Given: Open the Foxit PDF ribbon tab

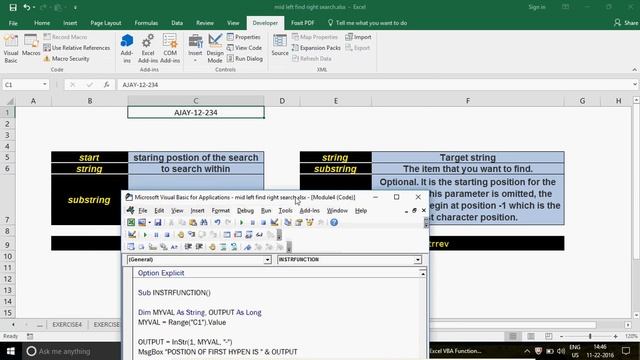Looking at the screenshot, I should [x=302, y=23].
